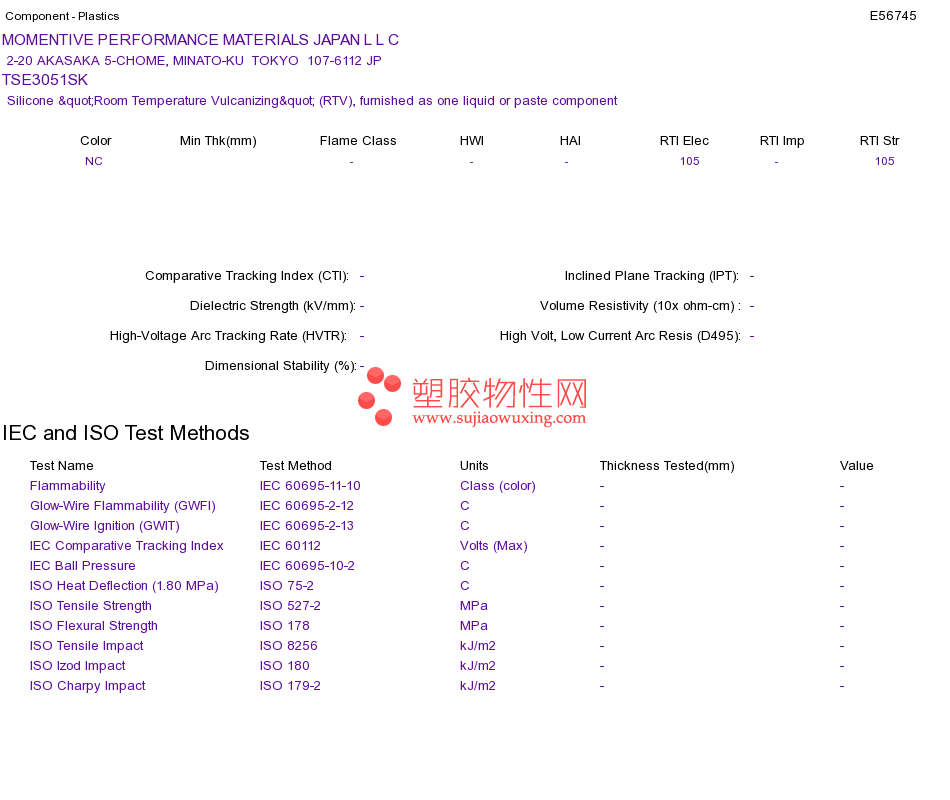Click the Test Name column header

click(62, 465)
